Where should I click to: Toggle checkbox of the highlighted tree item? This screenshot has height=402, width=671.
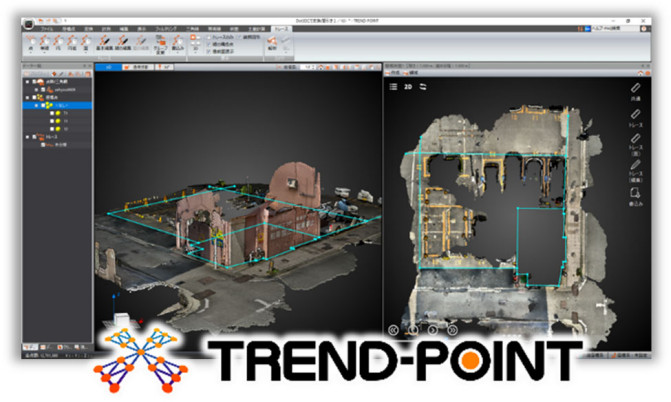[43, 105]
